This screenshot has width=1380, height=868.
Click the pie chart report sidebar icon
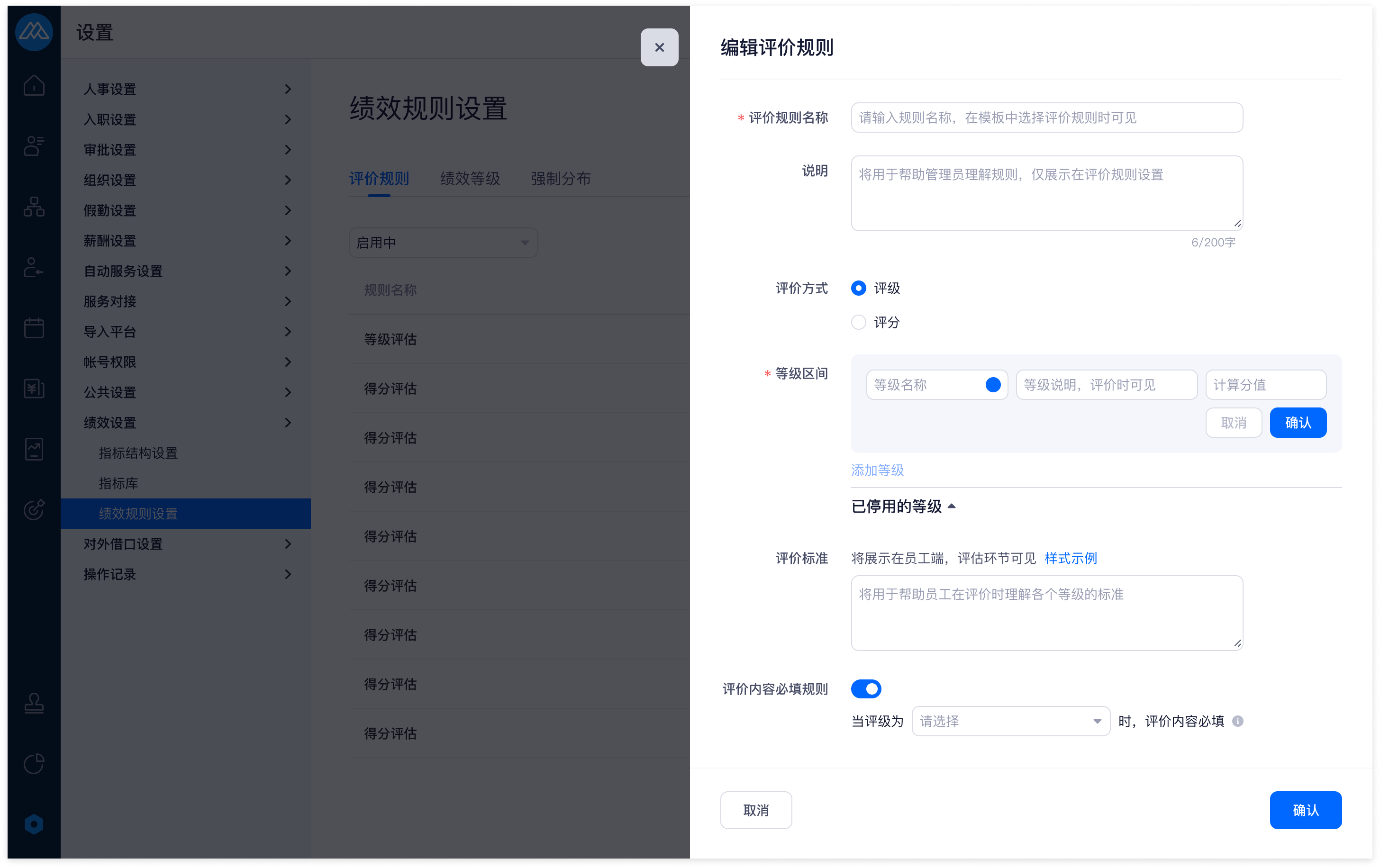[34, 763]
